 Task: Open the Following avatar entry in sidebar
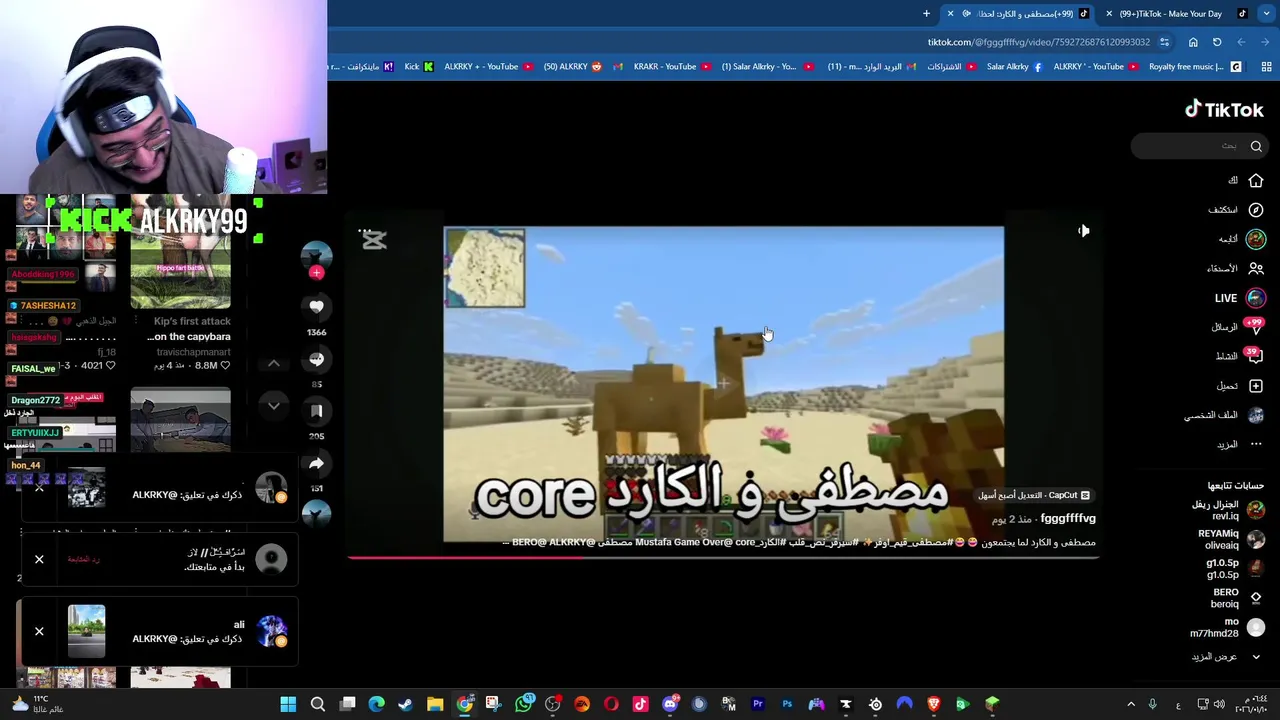pyautogui.click(x=1256, y=239)
